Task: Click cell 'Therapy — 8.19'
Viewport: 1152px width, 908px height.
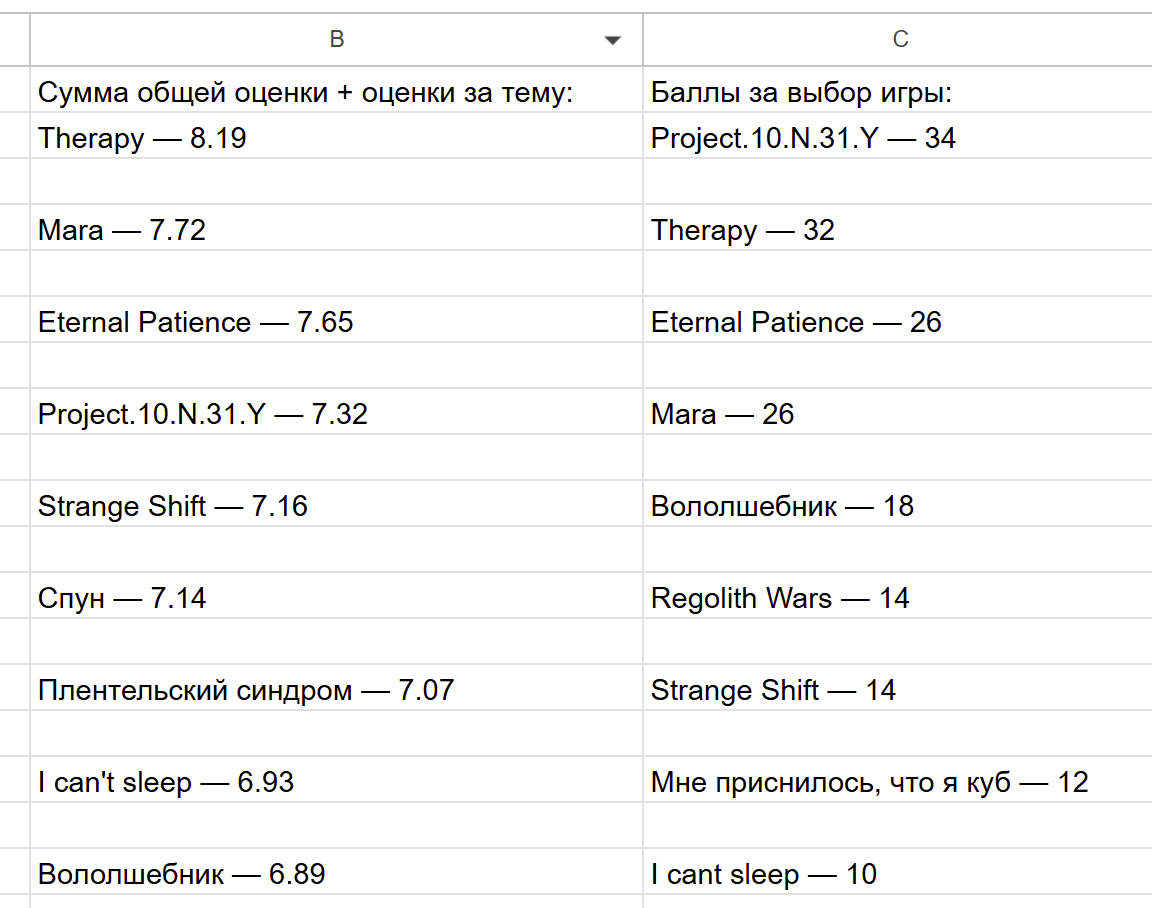Action: [336, 136]
